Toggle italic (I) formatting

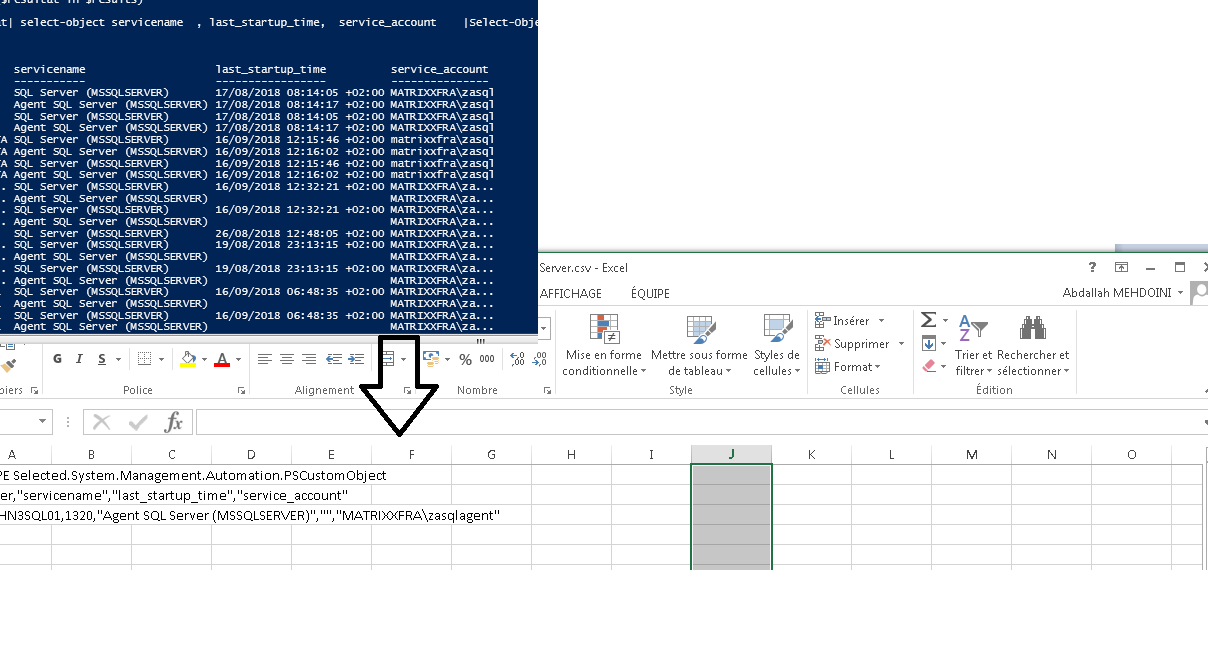point(78,360)
